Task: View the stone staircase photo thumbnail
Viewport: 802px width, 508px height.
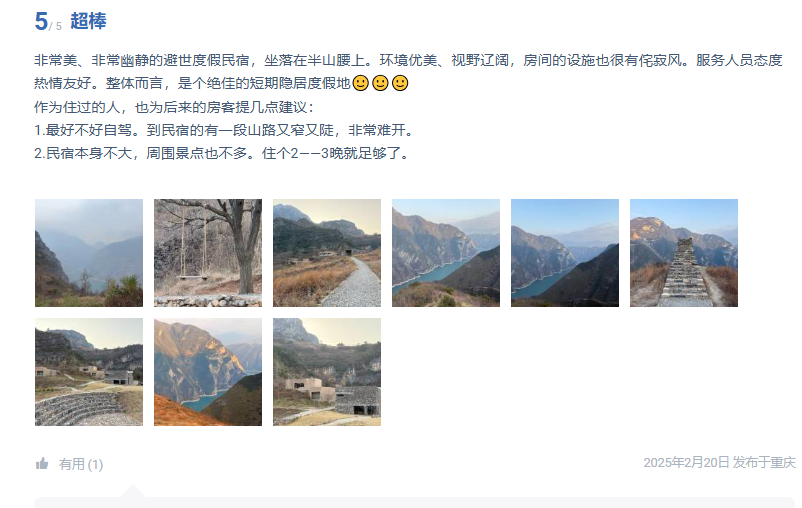Action: coord(684,253)
